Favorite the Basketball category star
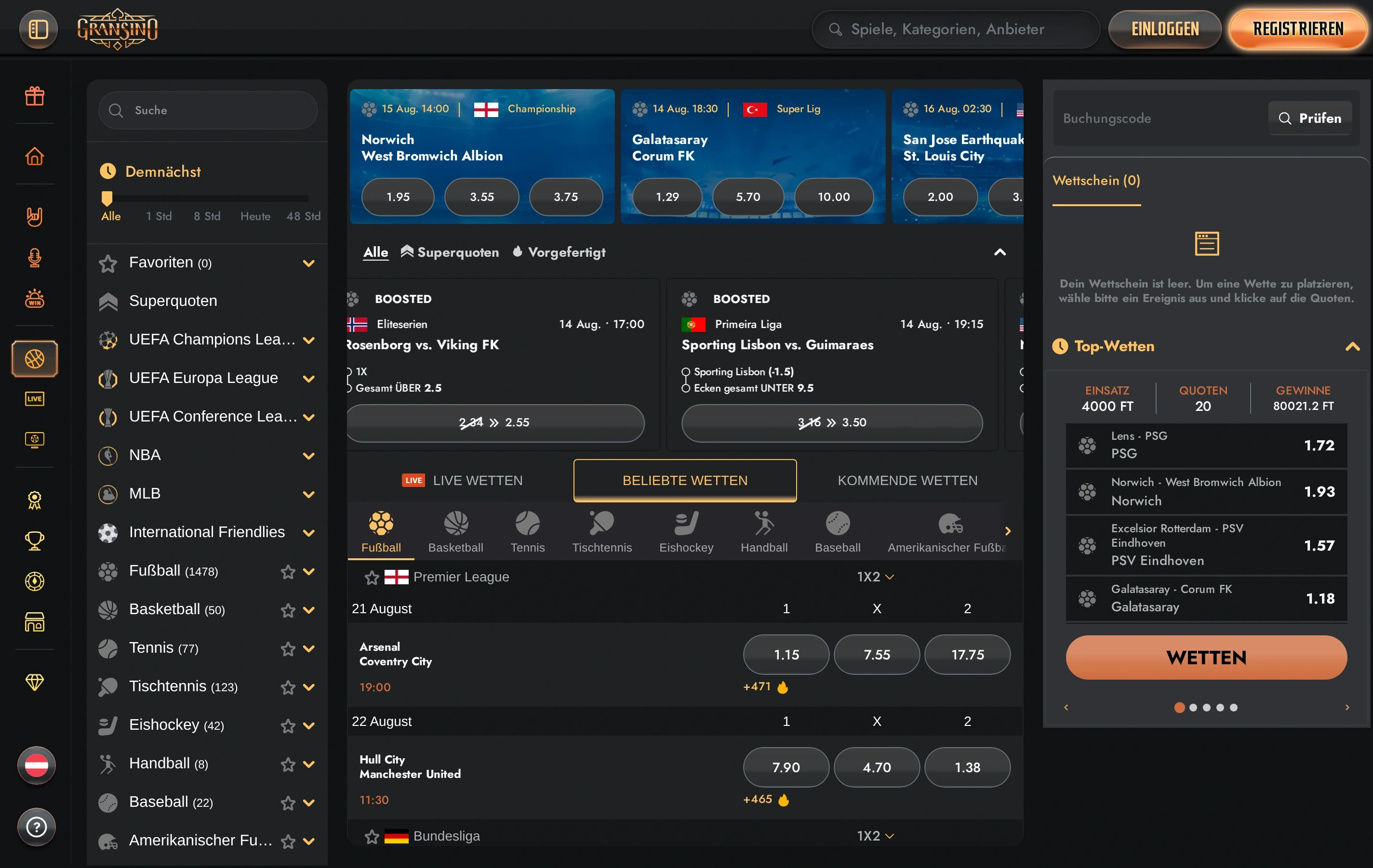1373x868 pixels. click(x=288, y=610)
